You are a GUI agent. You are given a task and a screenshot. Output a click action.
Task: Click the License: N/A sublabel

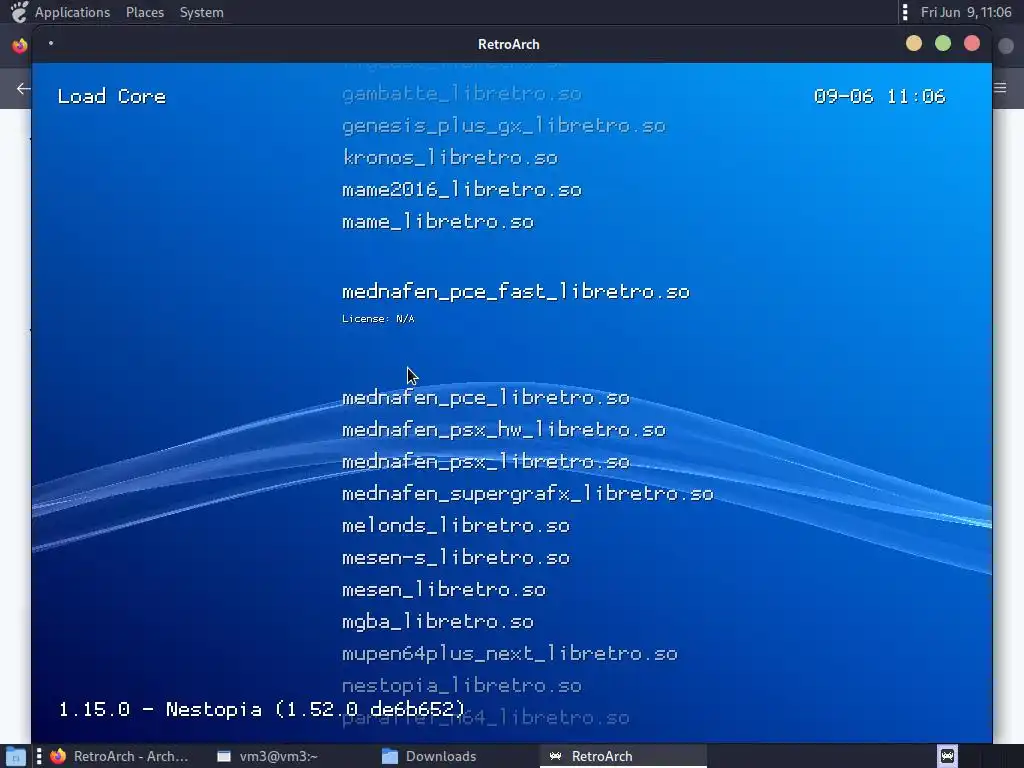coord(378,319)
